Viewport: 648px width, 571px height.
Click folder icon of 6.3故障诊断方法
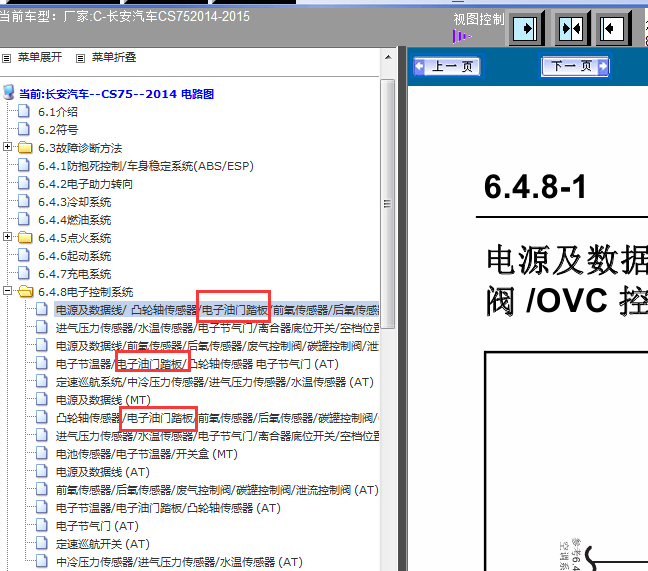(25, 147)
